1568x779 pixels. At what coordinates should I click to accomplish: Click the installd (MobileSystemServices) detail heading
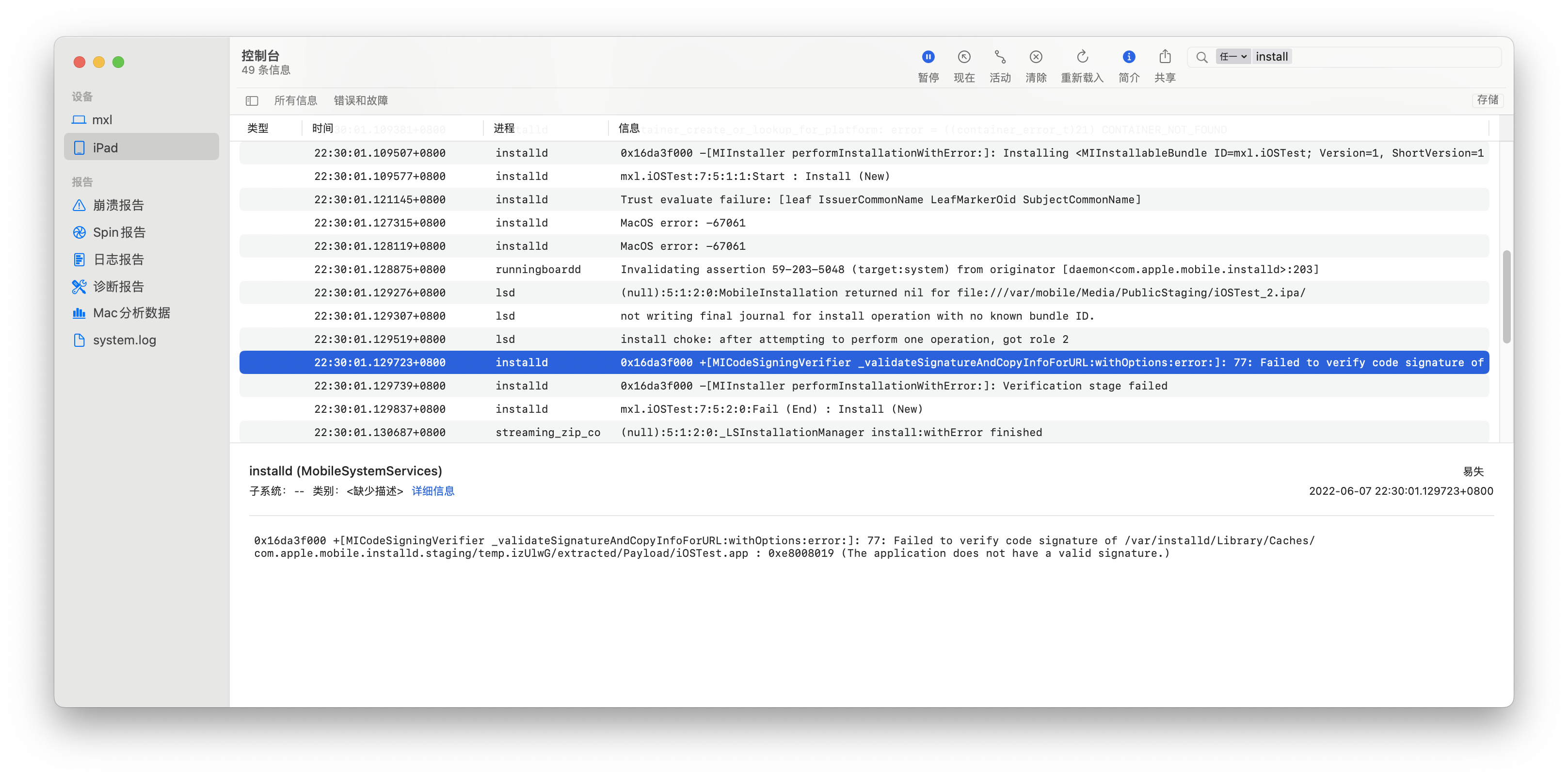tap(345, 471)
